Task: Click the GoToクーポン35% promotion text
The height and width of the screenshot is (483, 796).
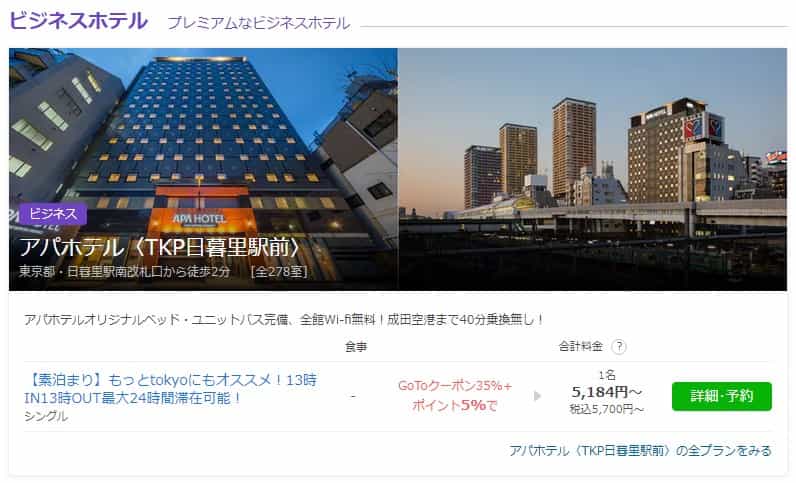Action: tap(455, 386)
